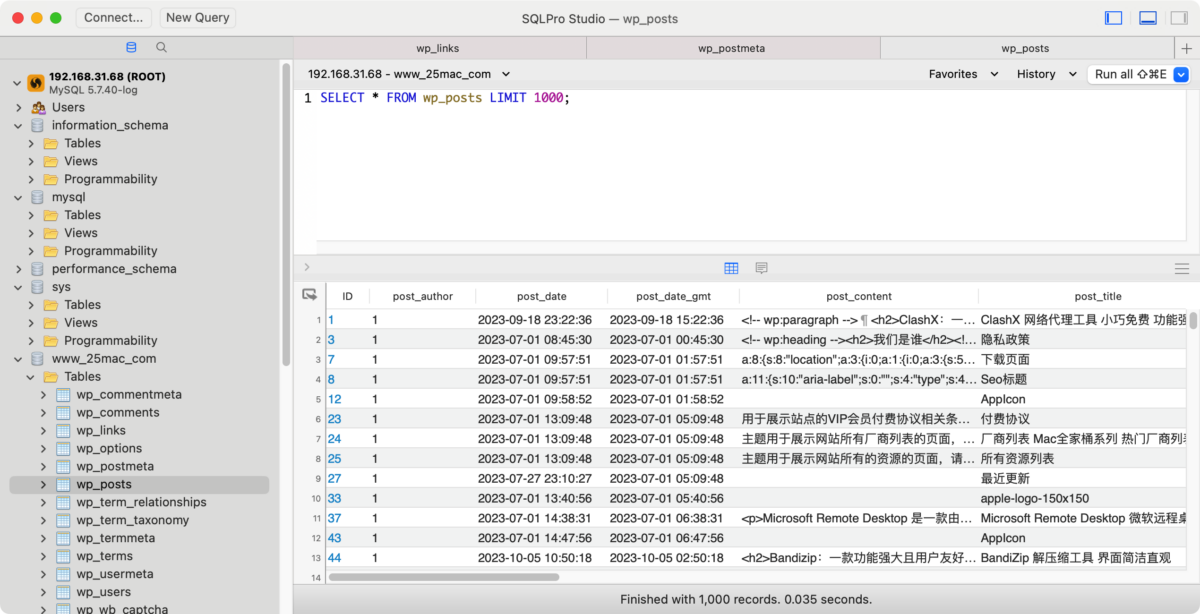Open the Run all dropdown arrow
Viewport: 1200px width, 614px height.
(x=1180, y=74)
